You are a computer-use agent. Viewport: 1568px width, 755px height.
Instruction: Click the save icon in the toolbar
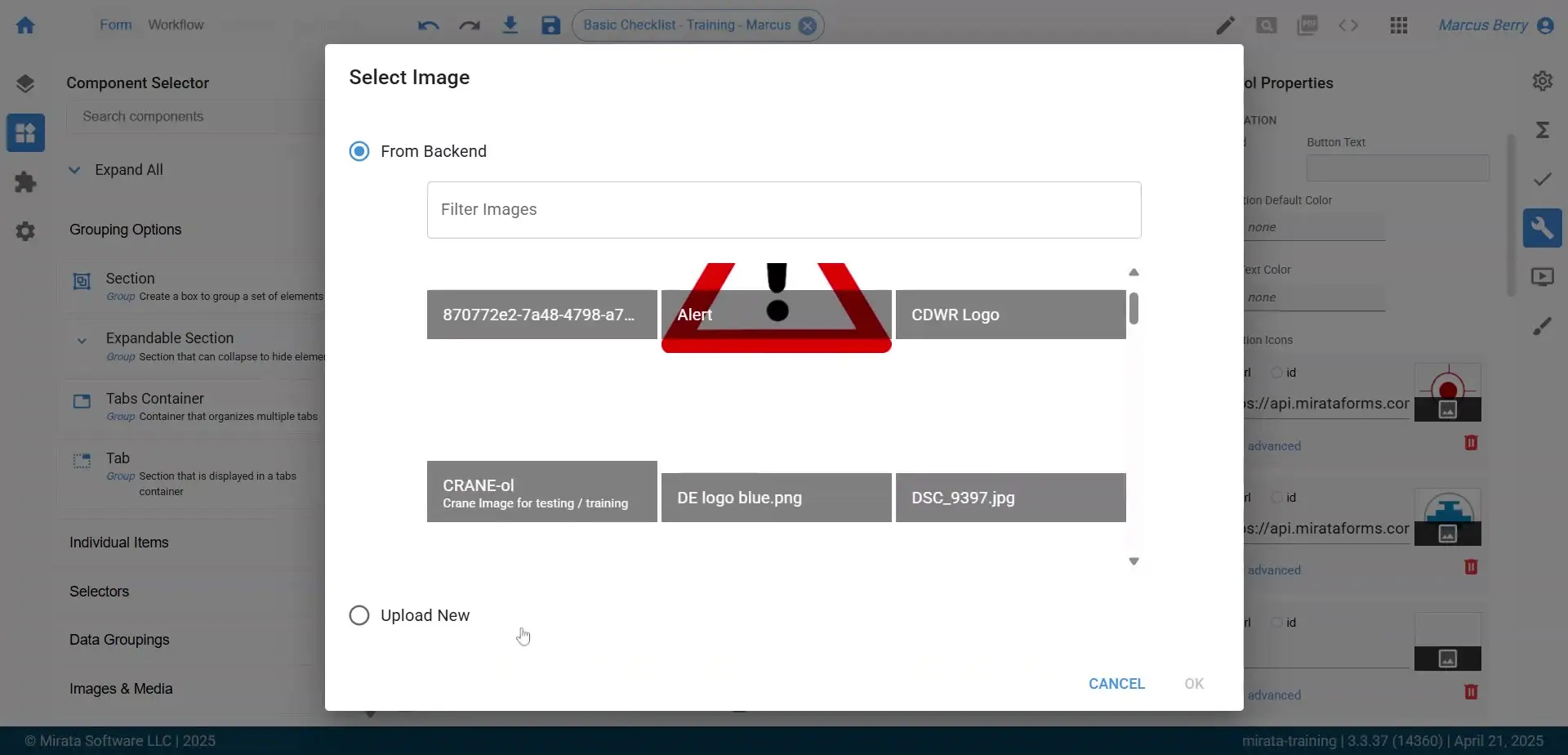coord(550,25)
